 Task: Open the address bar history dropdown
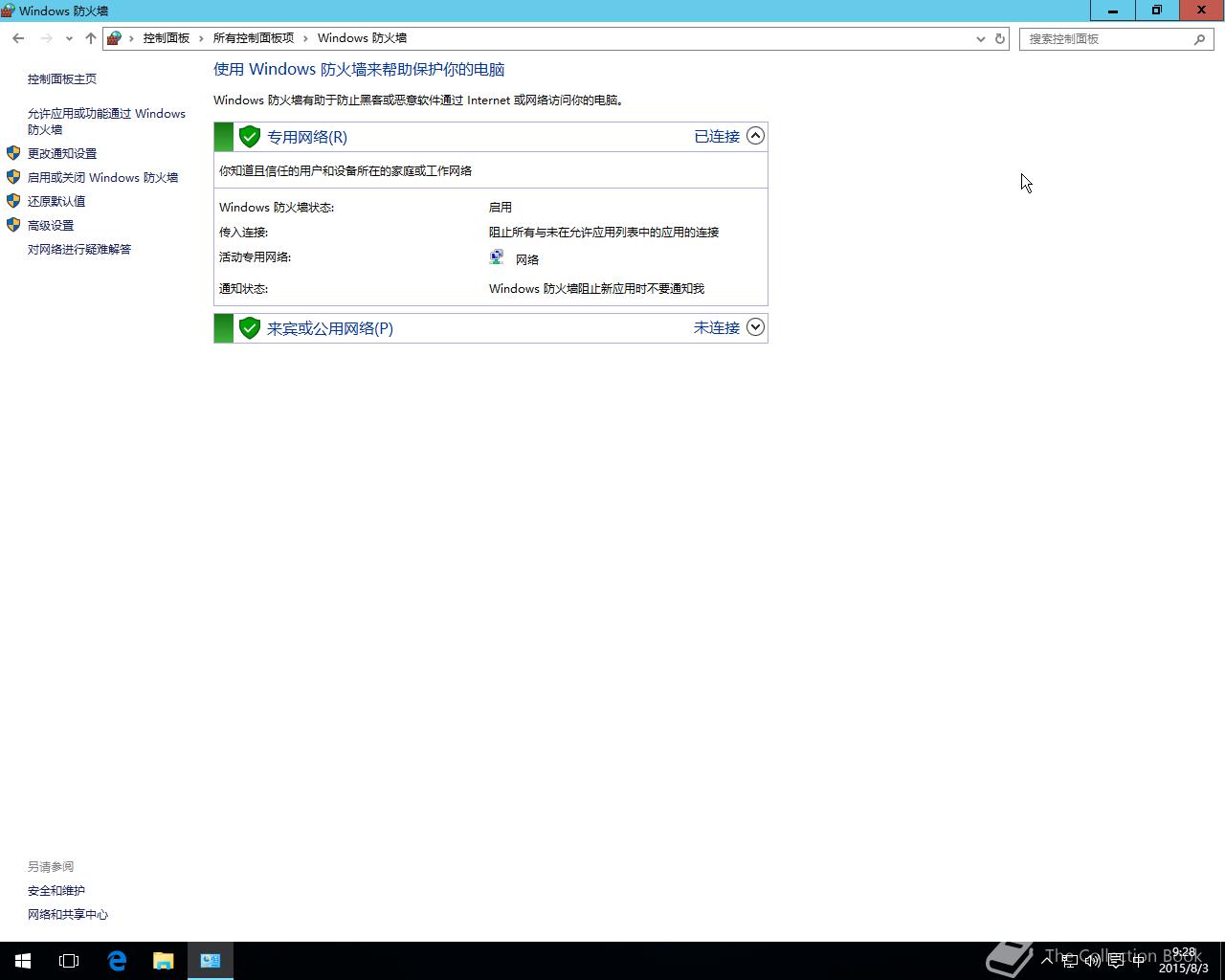[980, 38]
